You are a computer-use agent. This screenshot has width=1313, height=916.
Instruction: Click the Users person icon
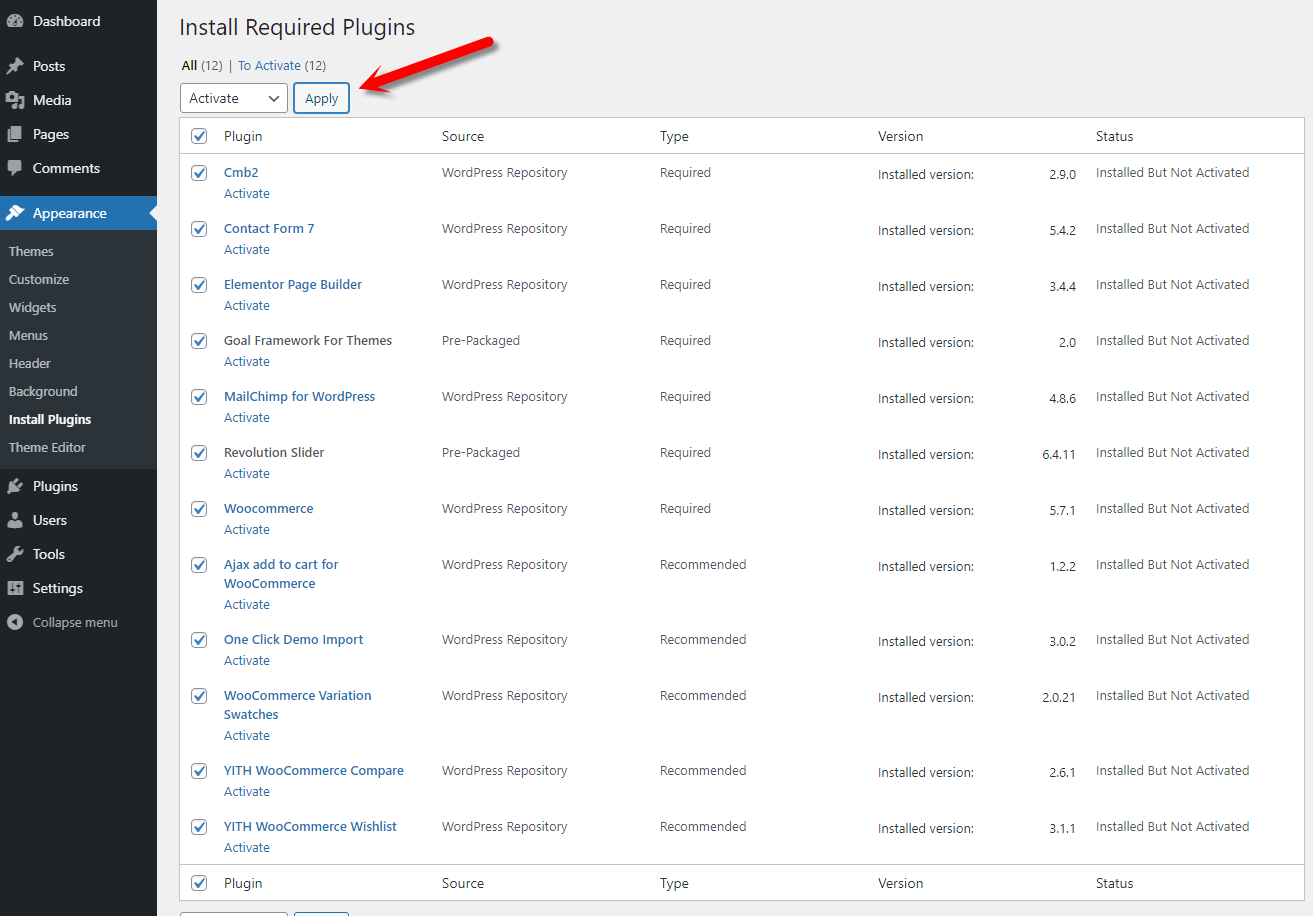[x=15, y=520]
